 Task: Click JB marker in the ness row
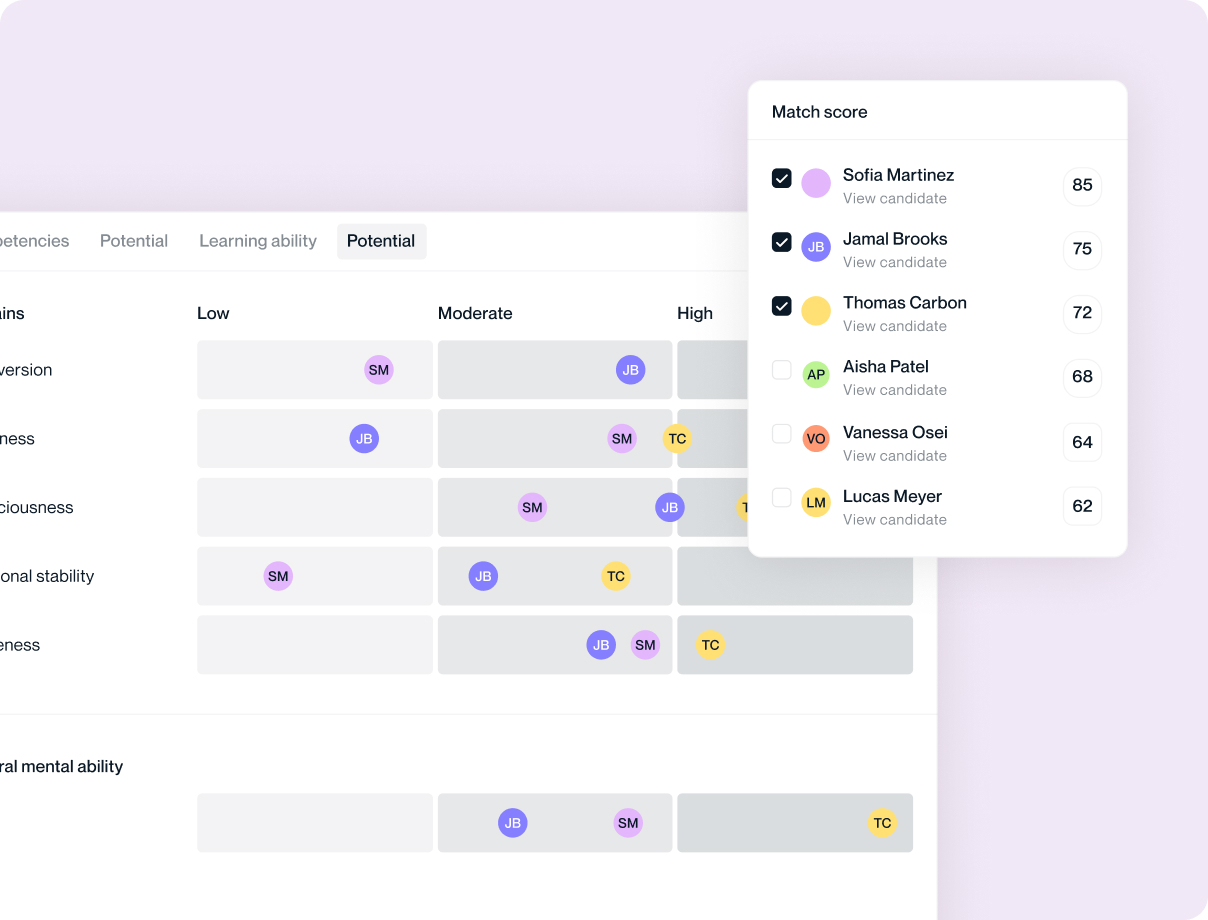[x=364, y=438]
